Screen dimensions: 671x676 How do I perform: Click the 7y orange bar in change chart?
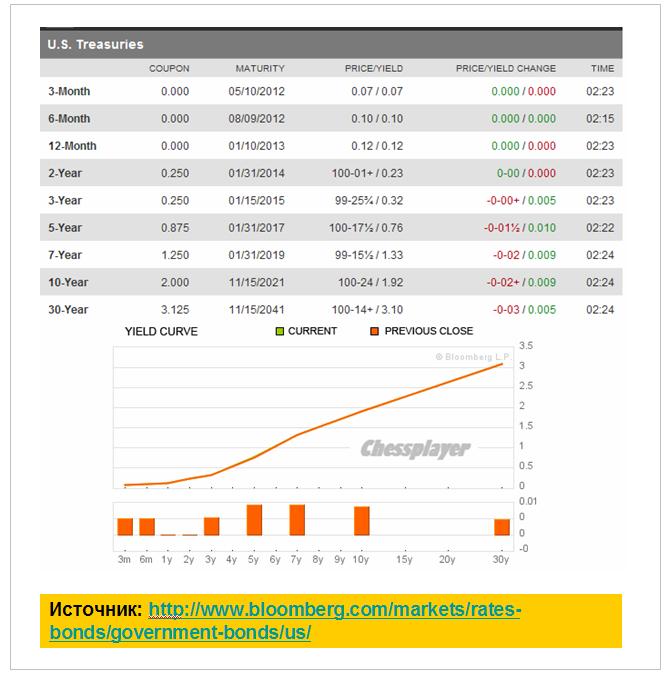click(x=297, y=520)
